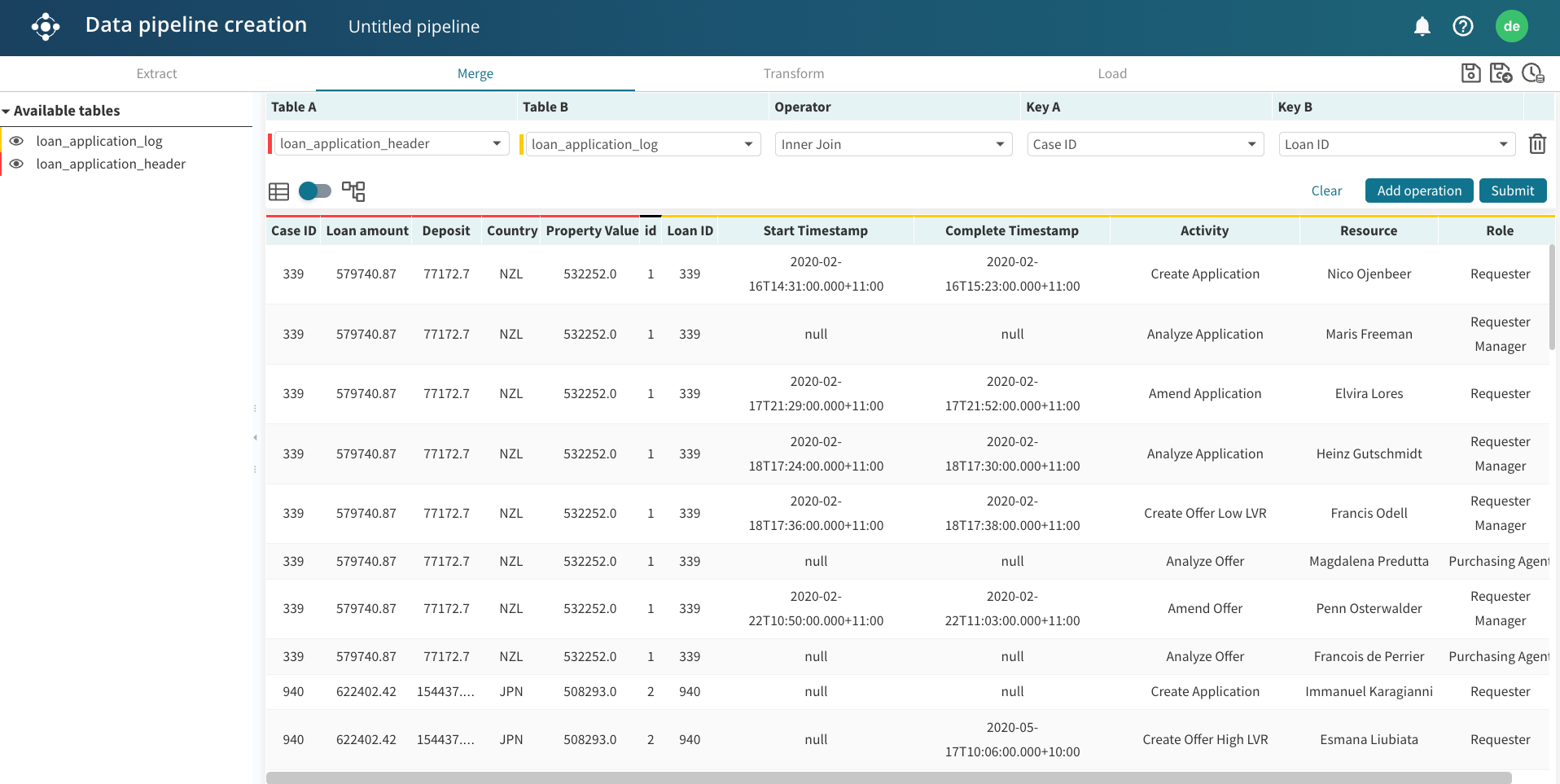This screenshot has height=784, width=1560.
Task: Click the notifications bell icon
Action: 1422,27
